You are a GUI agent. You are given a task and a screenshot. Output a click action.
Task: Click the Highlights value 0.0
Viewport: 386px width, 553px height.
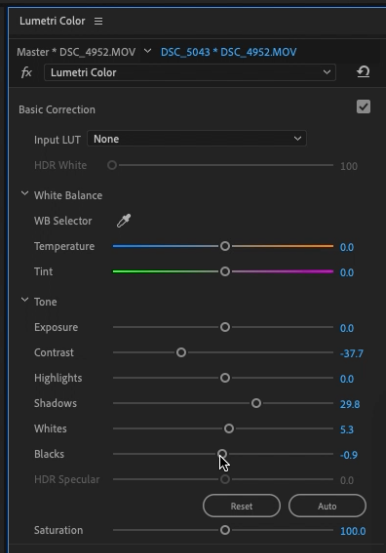[347, 379]
